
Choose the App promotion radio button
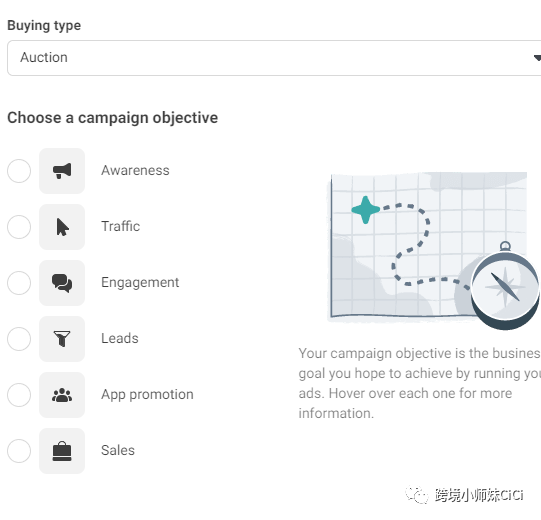point(19,395)
